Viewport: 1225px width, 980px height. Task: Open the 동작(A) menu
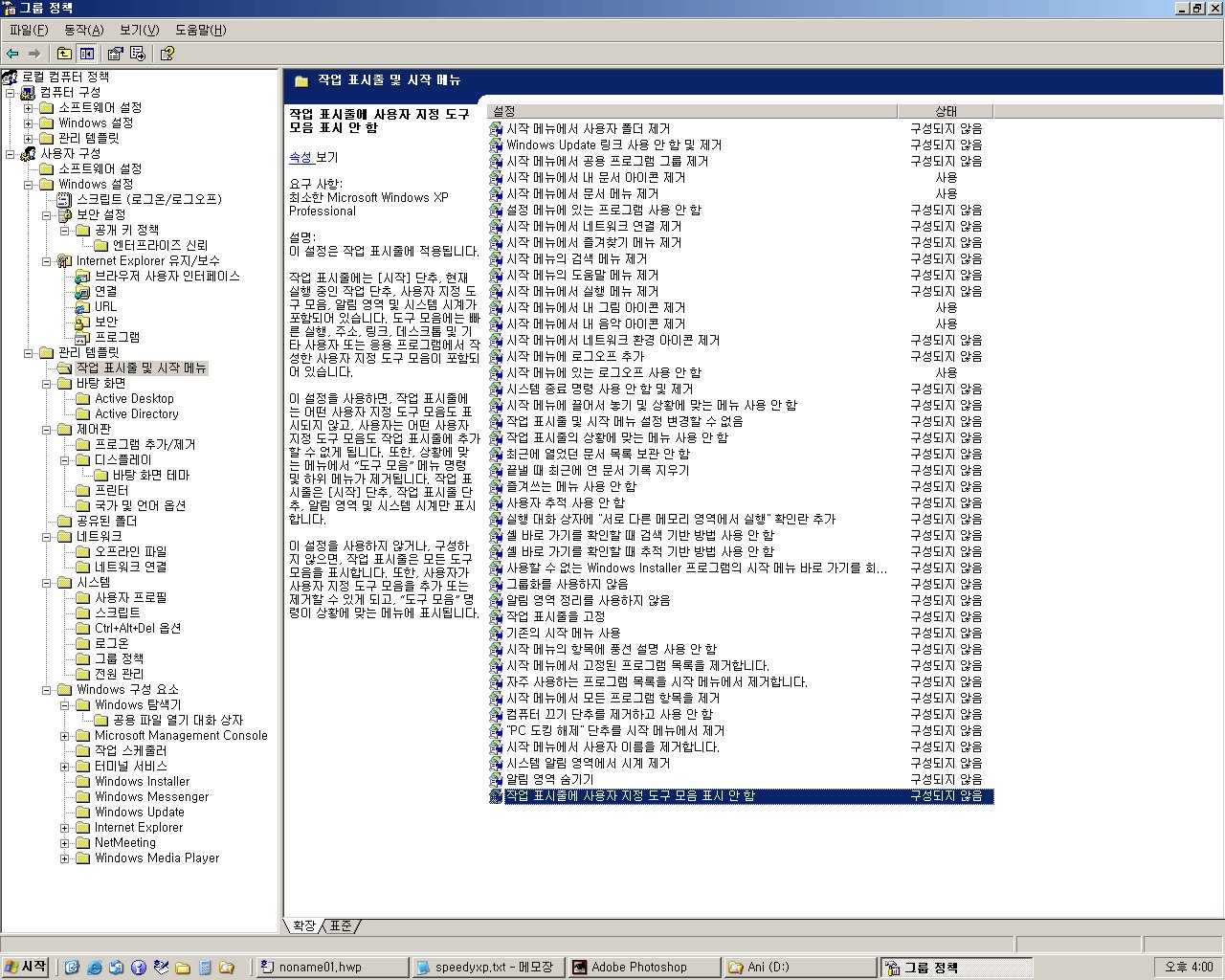(x=84, y=30)
